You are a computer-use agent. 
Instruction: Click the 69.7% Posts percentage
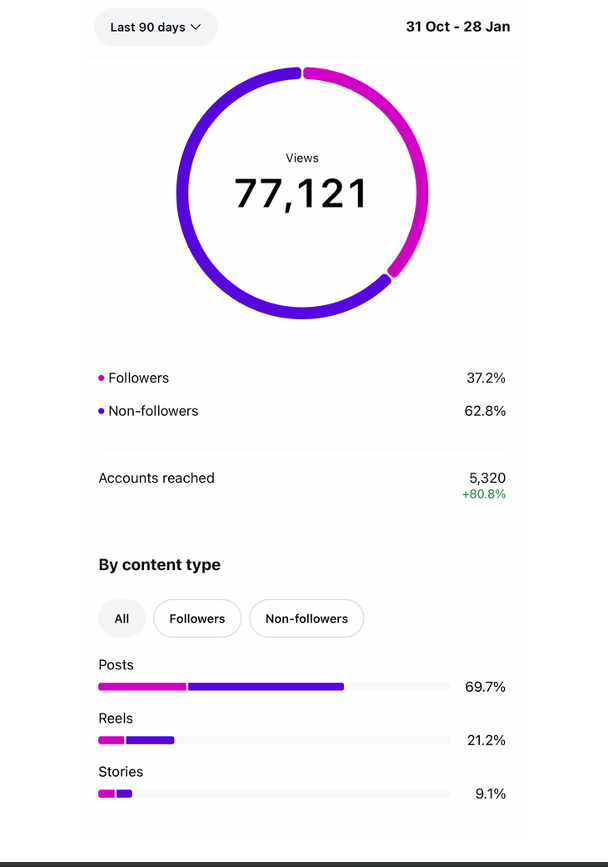[x=485, y=687]
